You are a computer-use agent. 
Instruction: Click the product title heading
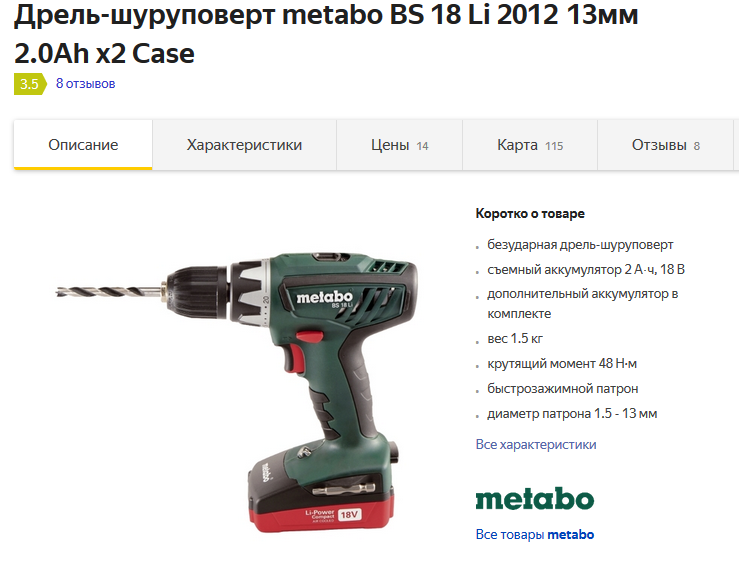point(326,34)
